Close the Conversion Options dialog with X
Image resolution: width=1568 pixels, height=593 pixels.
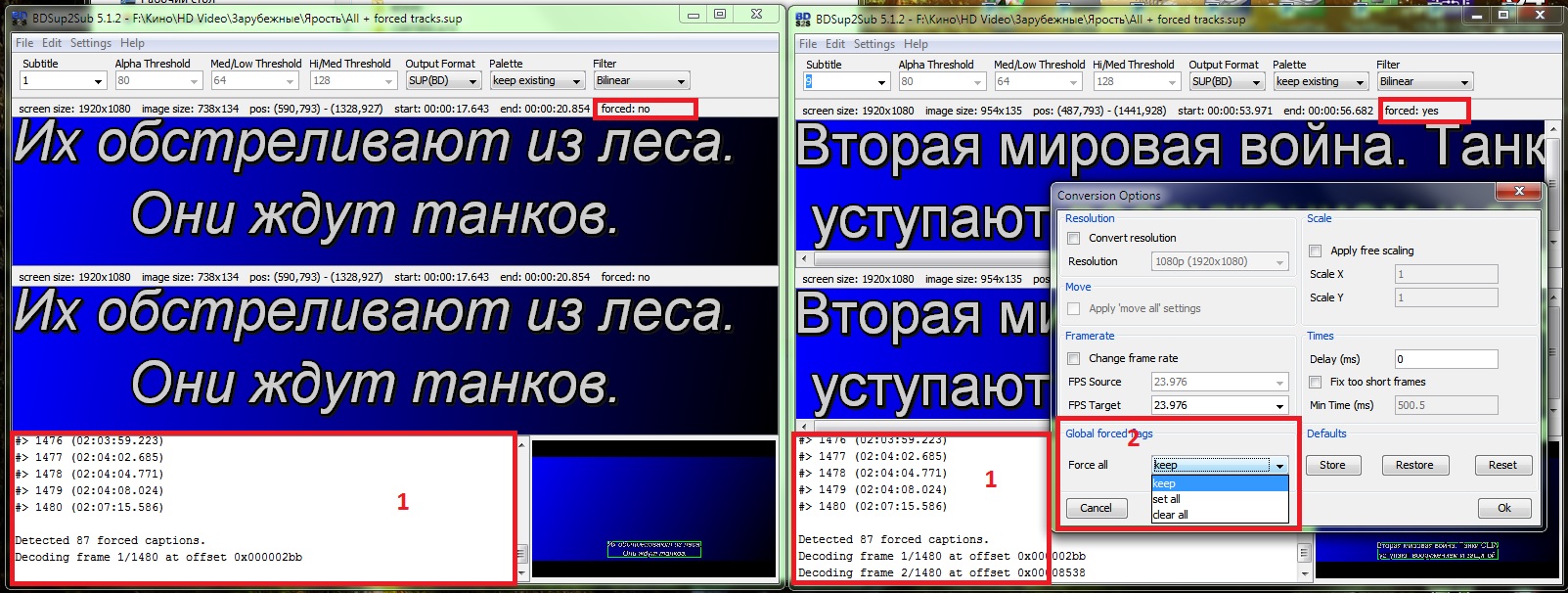click(x=1519, y=191)
